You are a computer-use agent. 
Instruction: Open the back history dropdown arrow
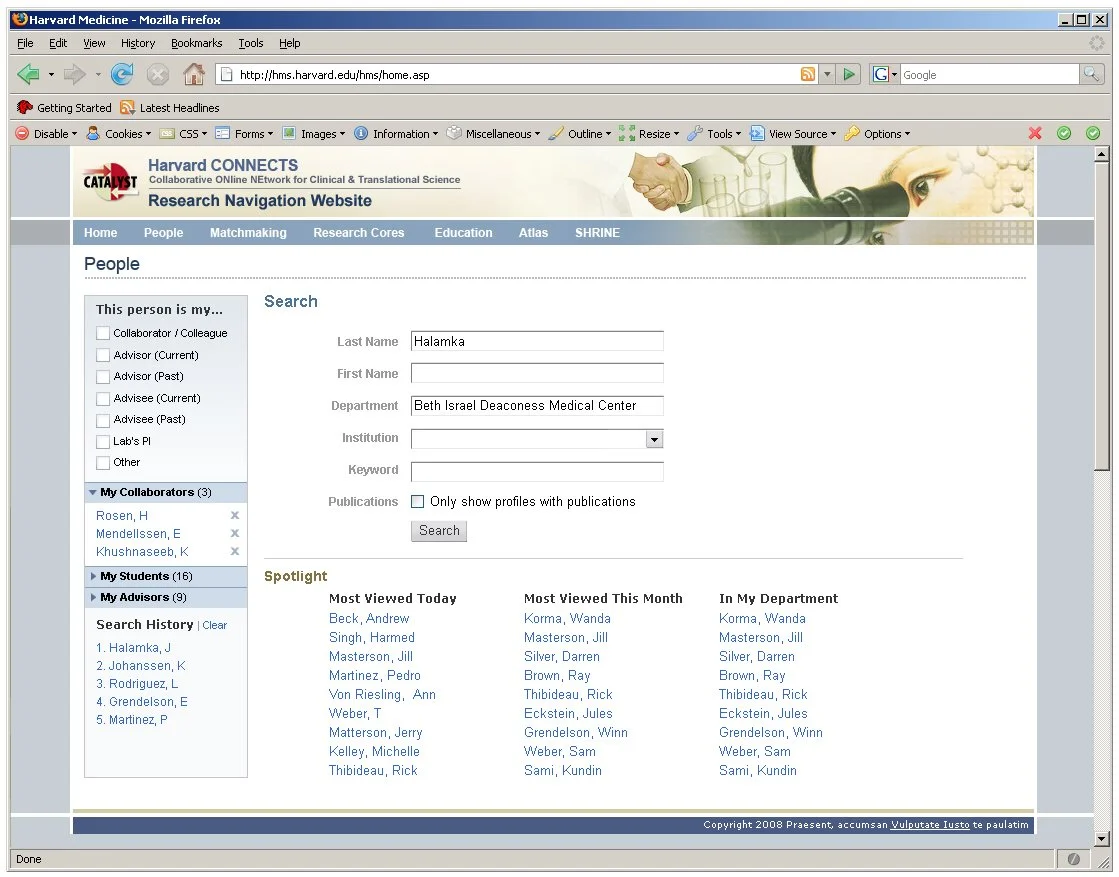pos(51,74)
